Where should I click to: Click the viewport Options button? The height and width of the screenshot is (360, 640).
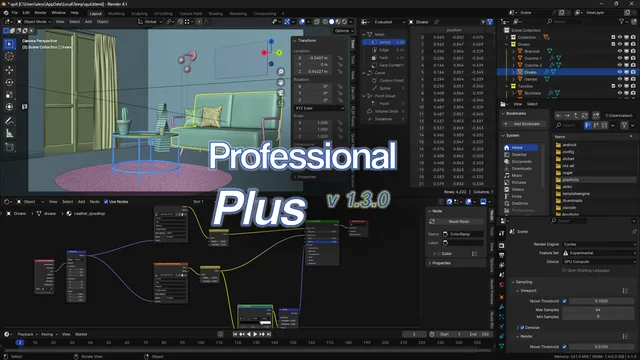pos(343,31)
